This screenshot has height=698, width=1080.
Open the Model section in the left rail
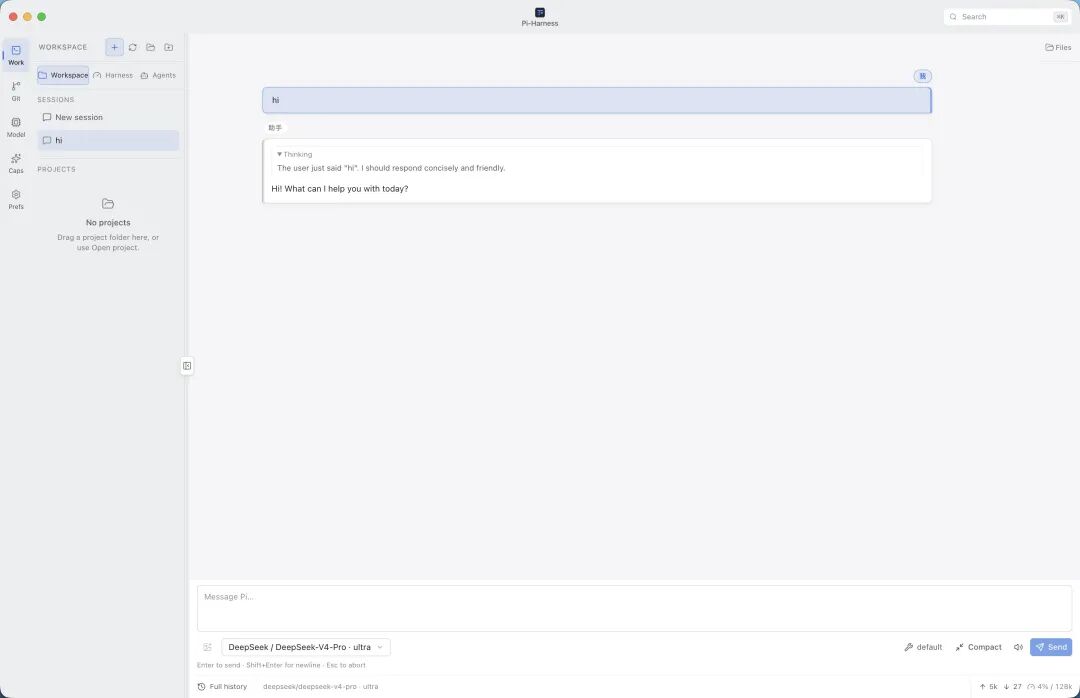click(16, 127)
